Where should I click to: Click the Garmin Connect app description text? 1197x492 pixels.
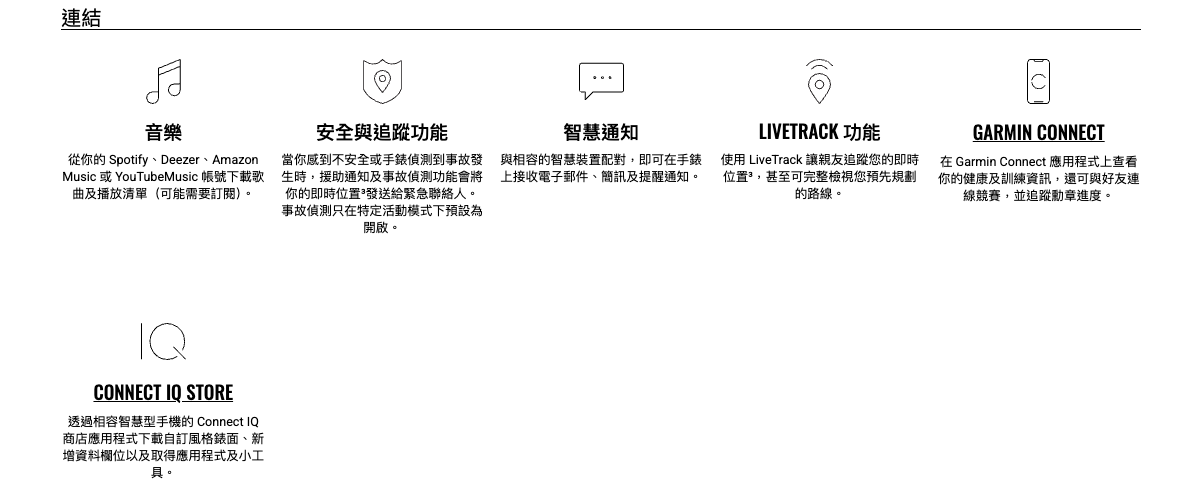[x=1038, y=179]
